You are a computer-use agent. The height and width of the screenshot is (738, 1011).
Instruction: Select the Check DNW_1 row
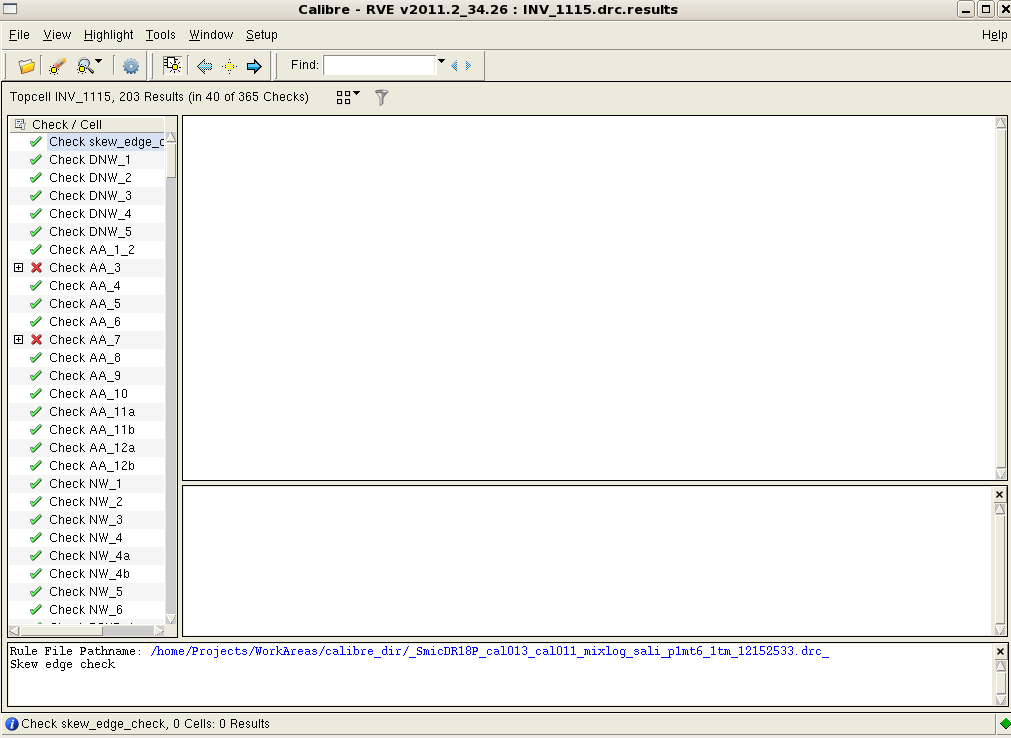pyautogui.click(x=90, y=160)
